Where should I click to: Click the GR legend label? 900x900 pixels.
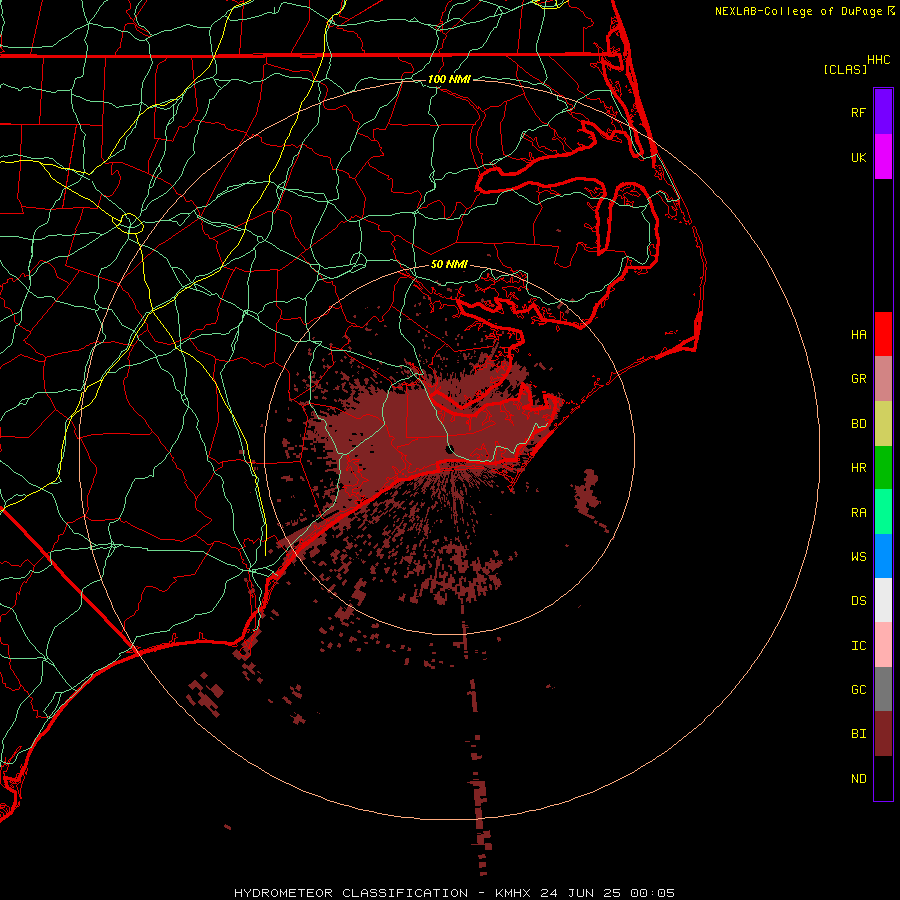click(858, 379)
